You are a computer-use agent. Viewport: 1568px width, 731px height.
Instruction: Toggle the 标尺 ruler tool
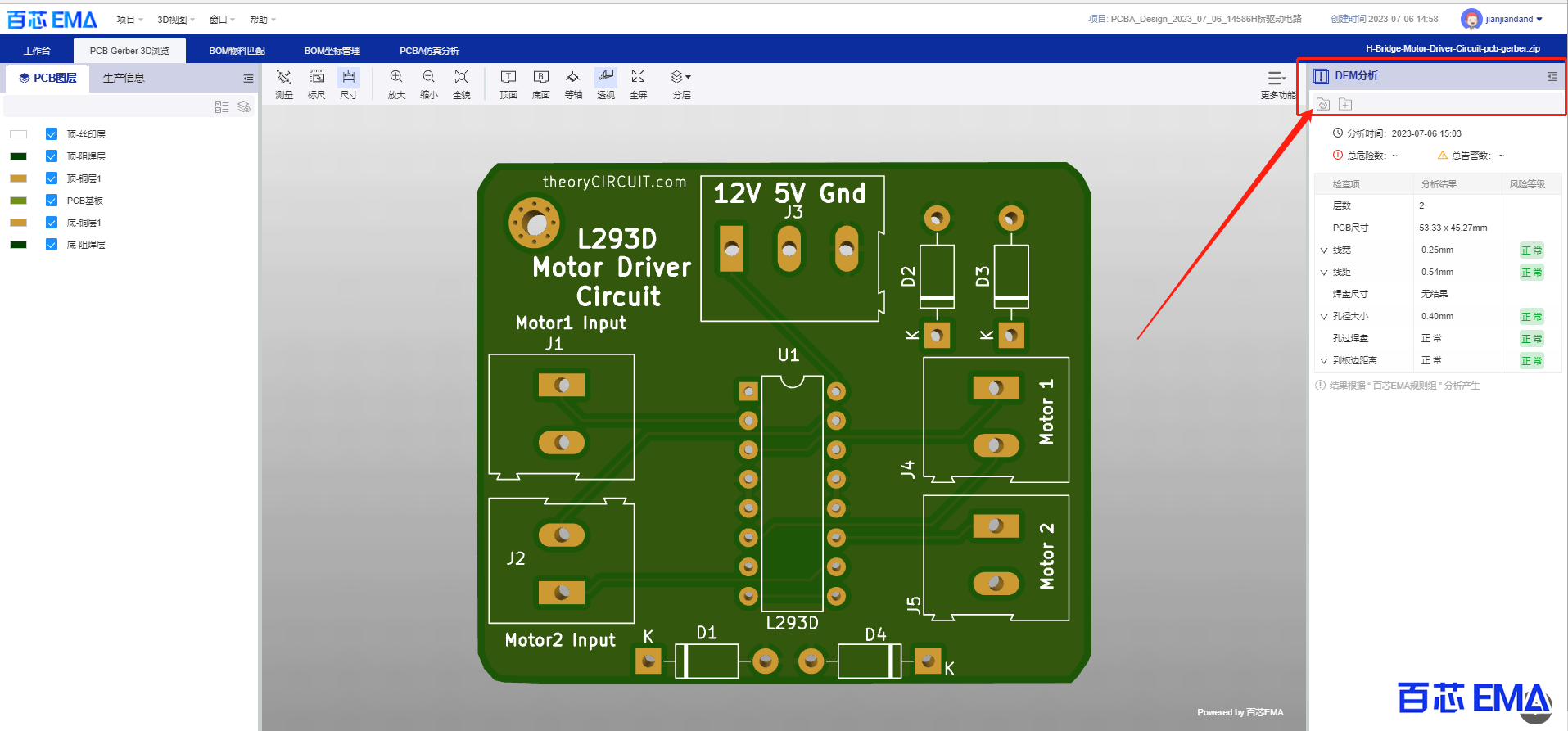317,83
